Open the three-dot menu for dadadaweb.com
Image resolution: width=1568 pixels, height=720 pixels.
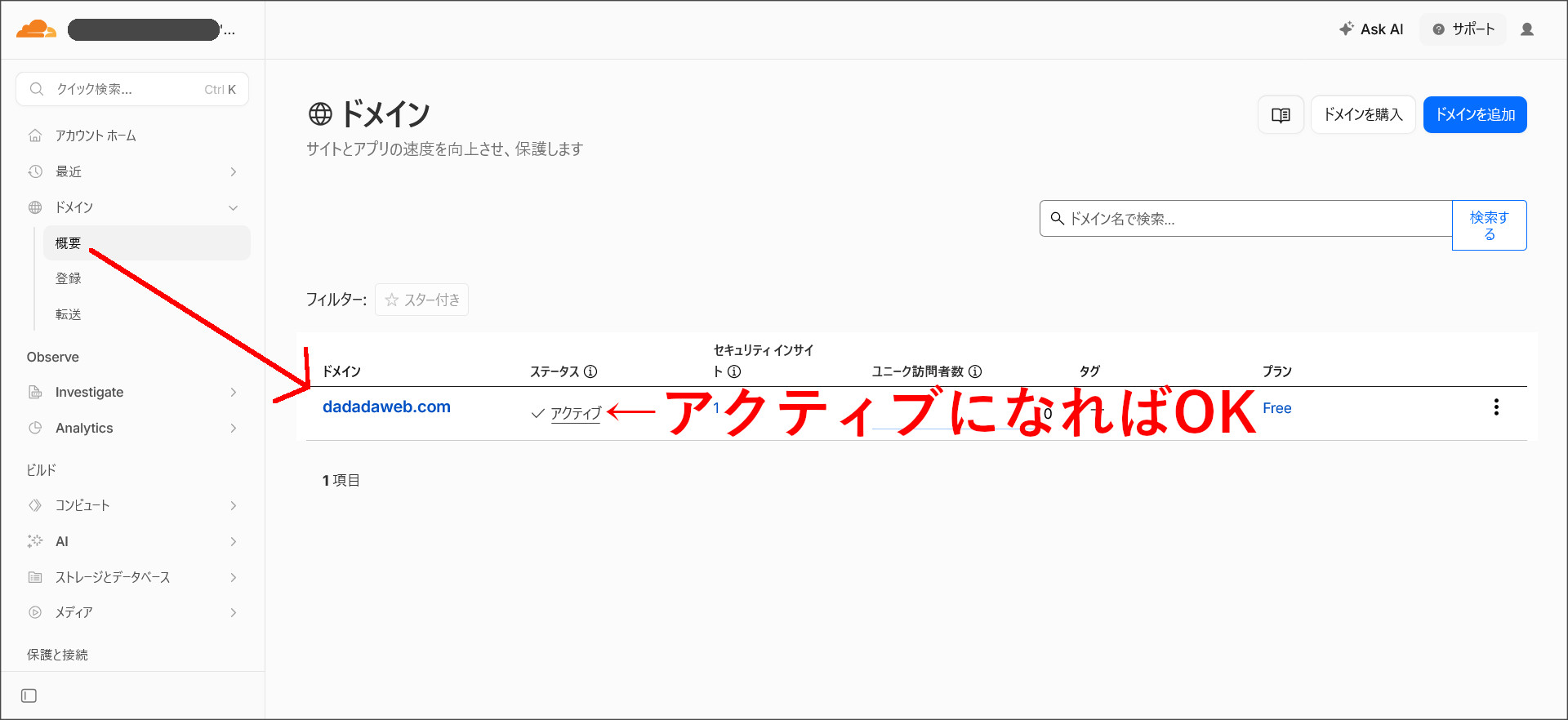(x=1495, y=407)
